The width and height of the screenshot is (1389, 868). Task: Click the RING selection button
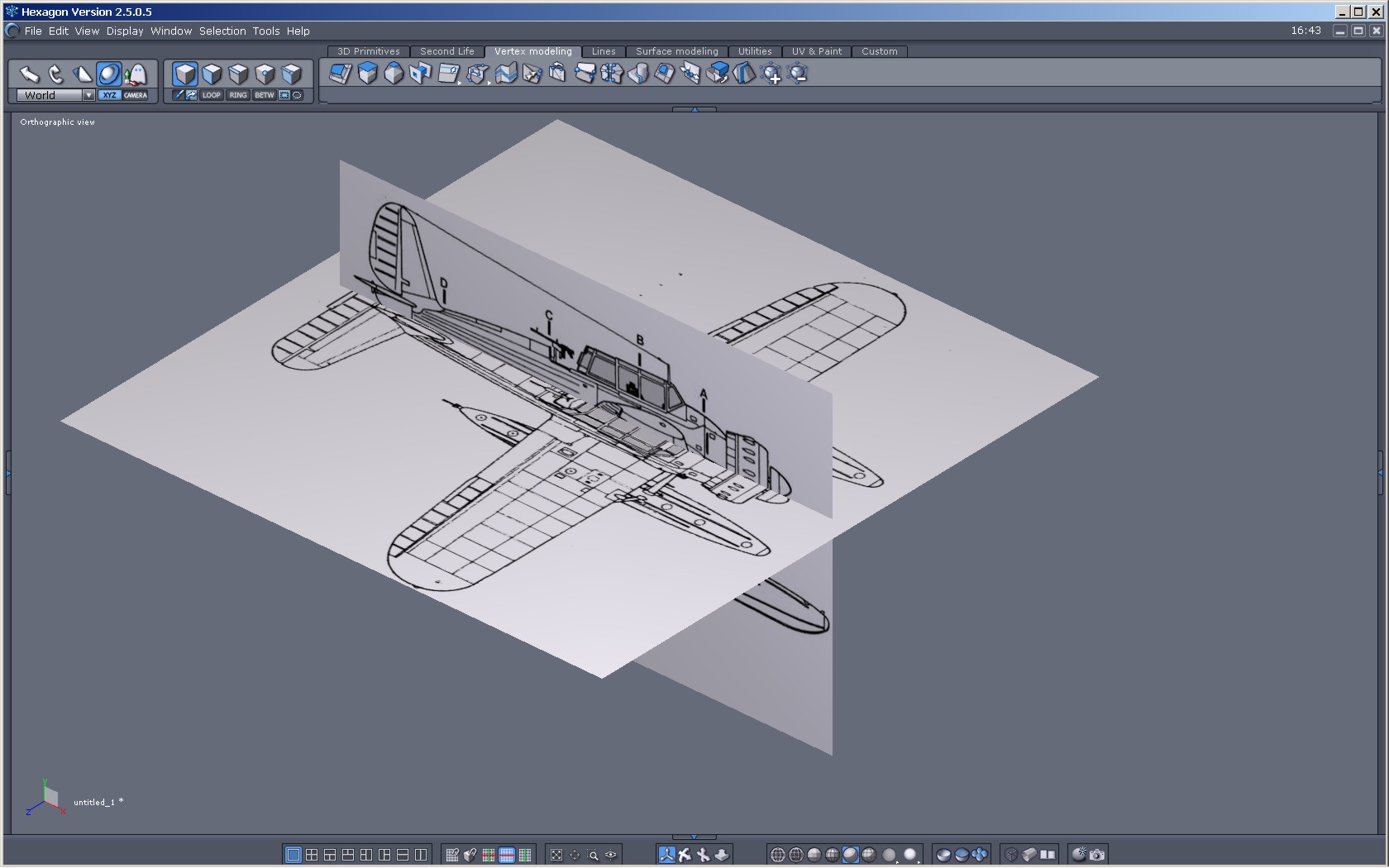pyautogui.click(x=238, y=95)
